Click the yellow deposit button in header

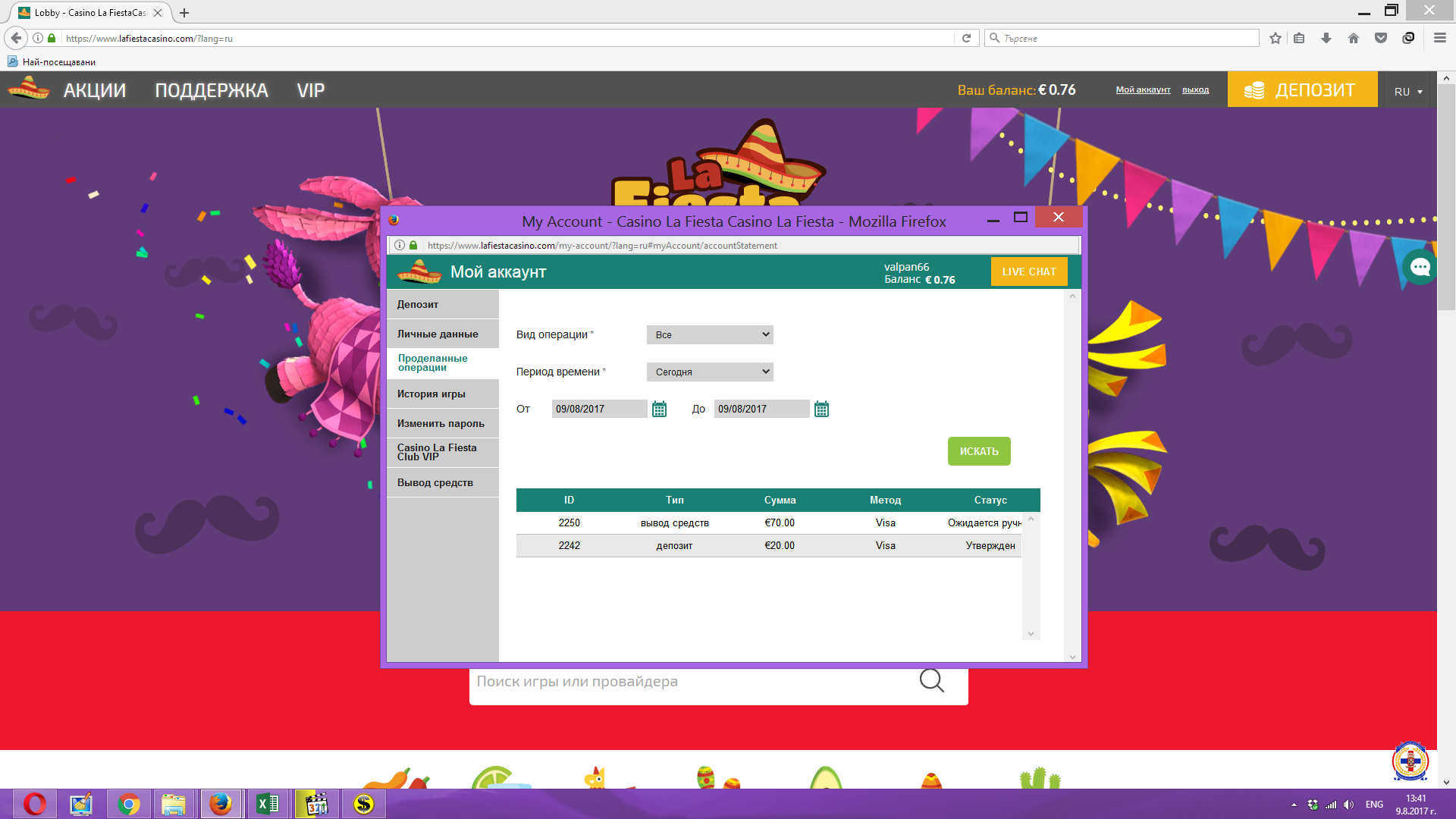tap(1302, 89)
